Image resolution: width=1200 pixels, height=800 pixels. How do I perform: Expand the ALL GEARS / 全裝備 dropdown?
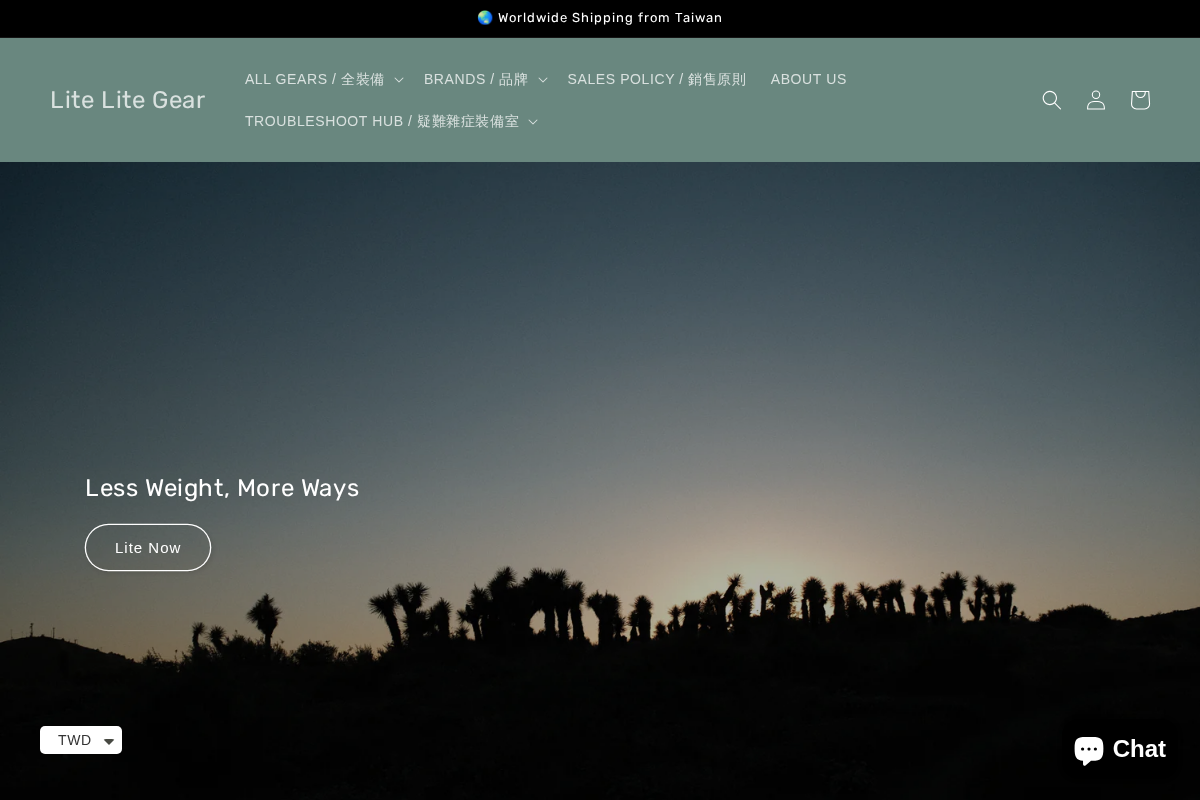[315, 79]
